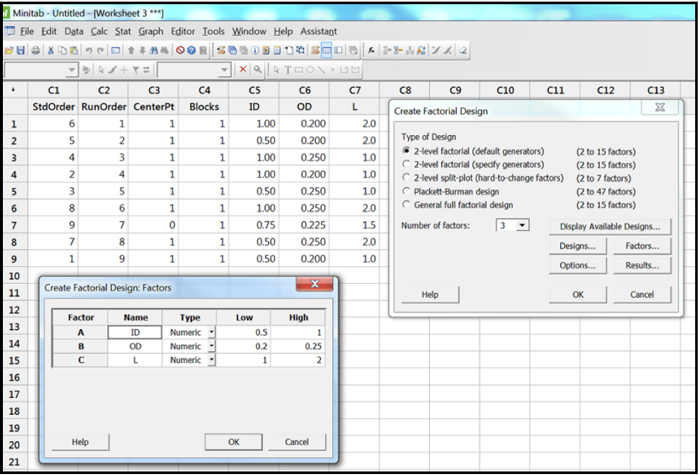The height and width of the screenshot is (475, 700).
Task: Click the Copy icon in toolbar
Action: coord(62,50)
